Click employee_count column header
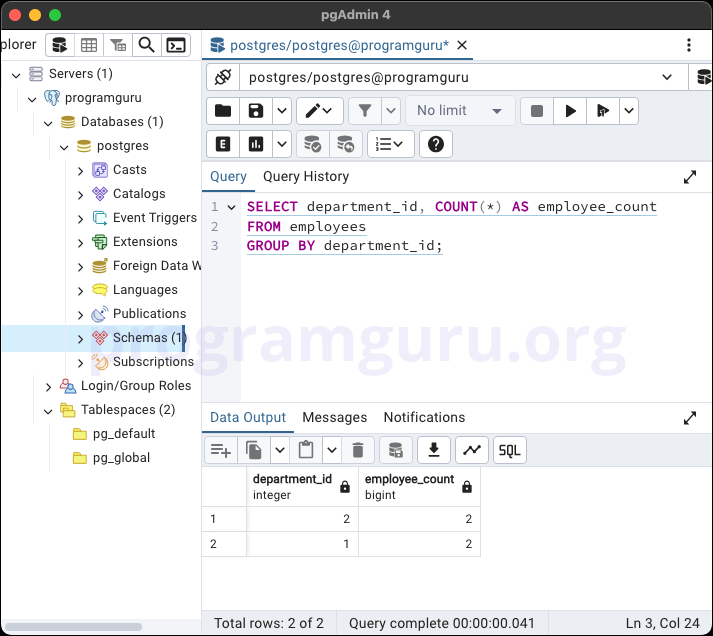Image resolution: width=713 pixels, height=636 pixels. pos(419,487)
